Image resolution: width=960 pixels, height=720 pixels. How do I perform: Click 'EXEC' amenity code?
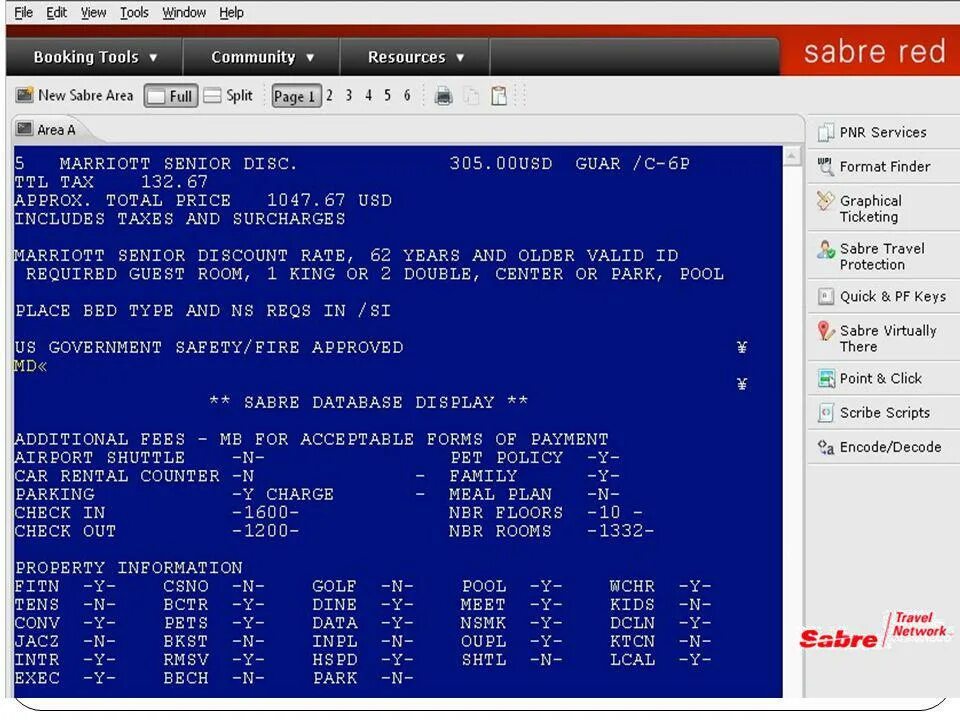point(37,678)
